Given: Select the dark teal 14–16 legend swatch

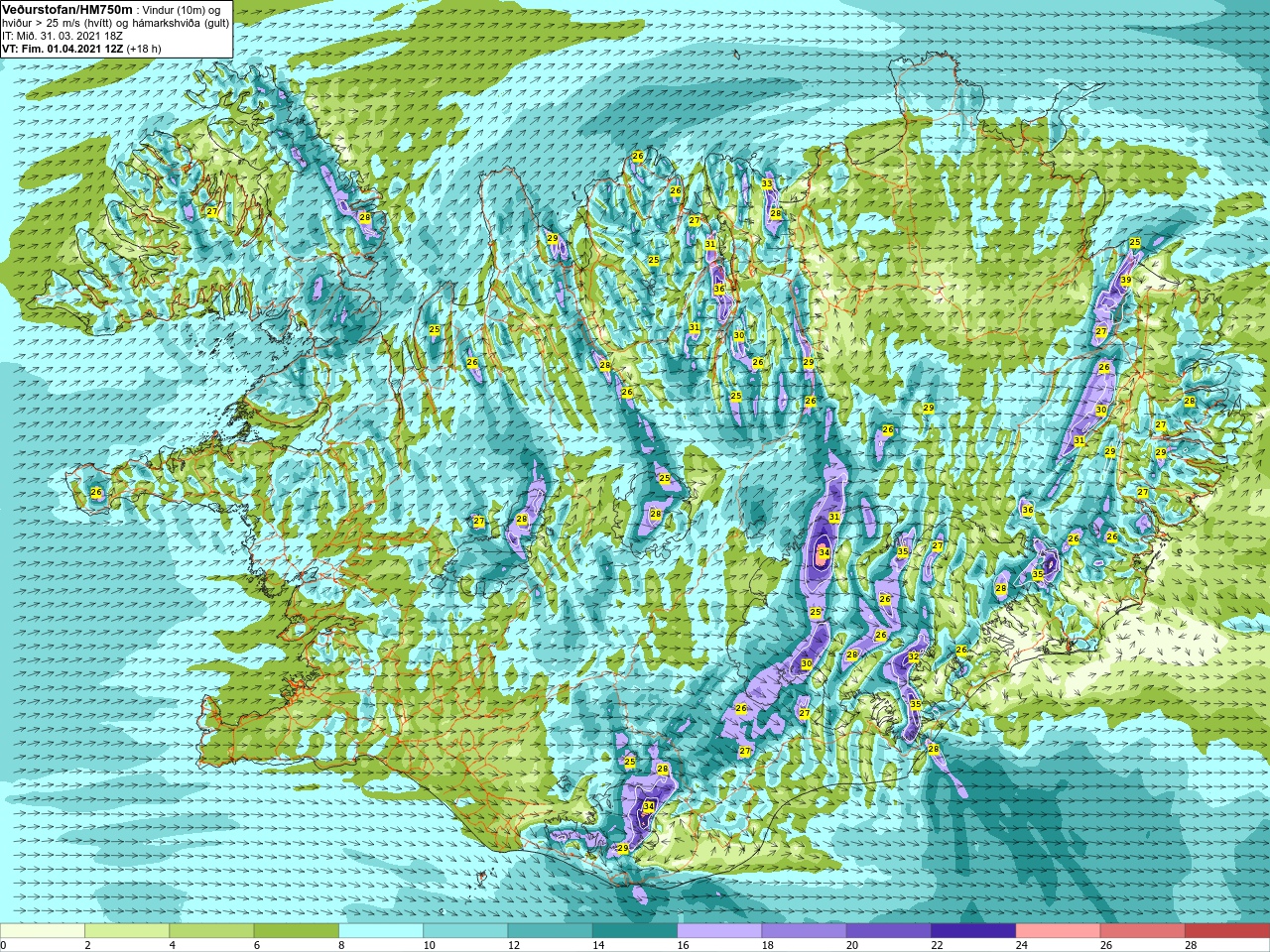Looking at the screenshot, I should [635, 931].
